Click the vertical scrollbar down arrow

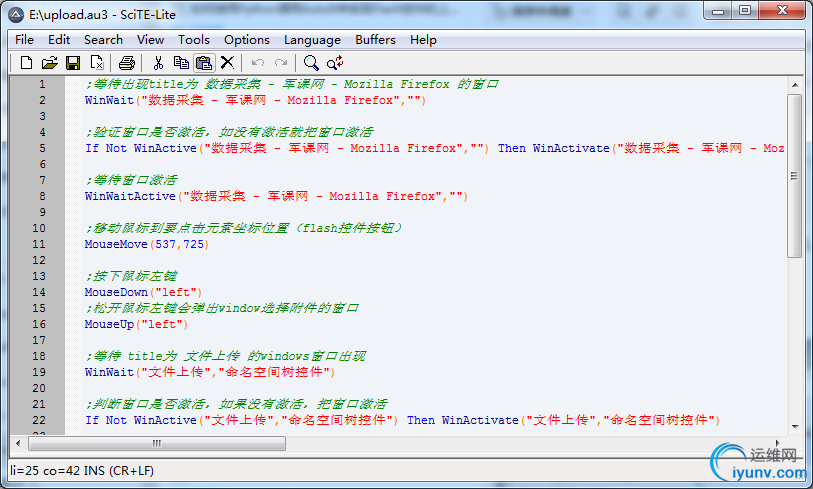coord(795,427)
